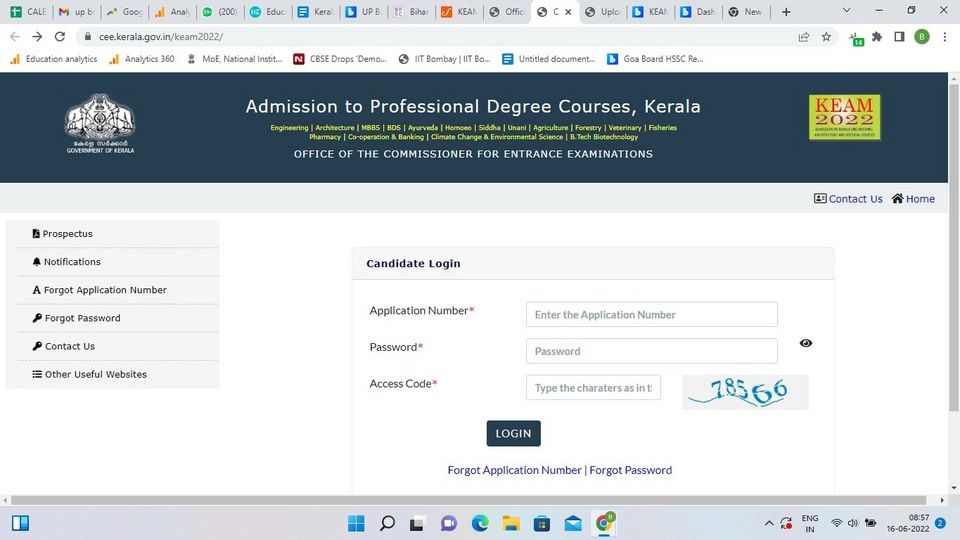This screenshot has height=540, width=960.
Task: Open the Windows Start menu
Action: [356, 523]
